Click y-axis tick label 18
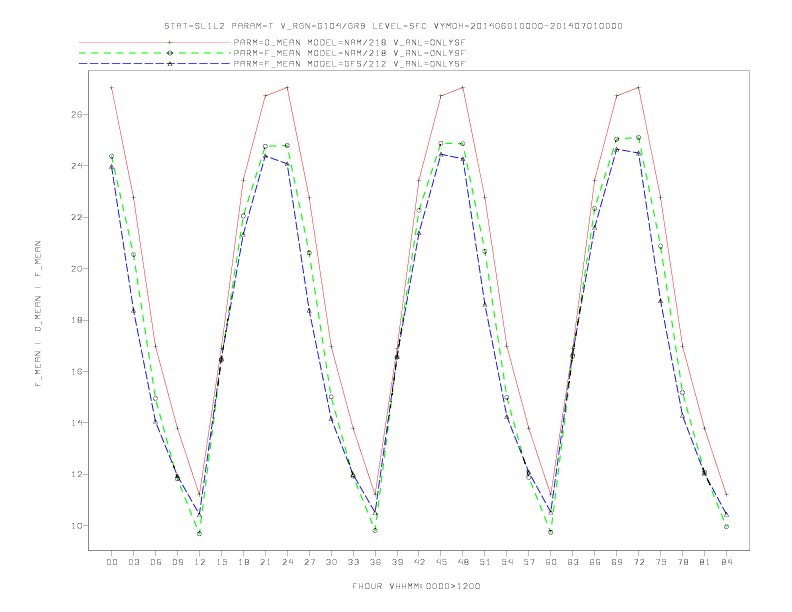Screen dimensions: 792x612 pyautogui.click(x=77, y=320)
